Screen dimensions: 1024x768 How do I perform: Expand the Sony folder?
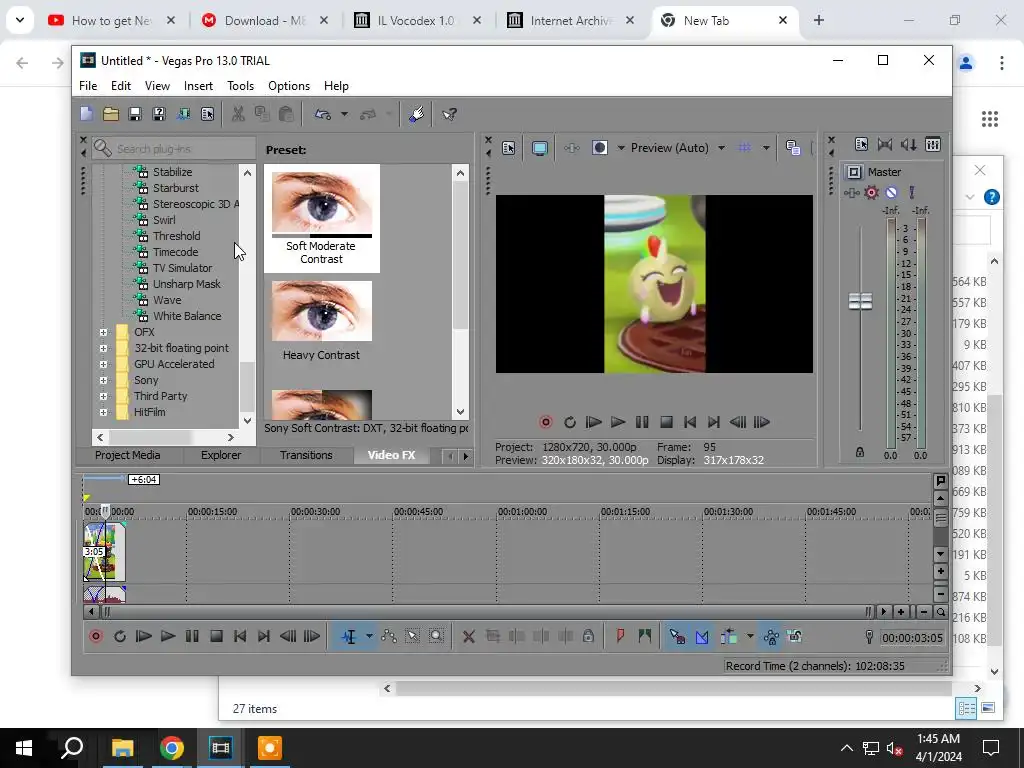(103, 380)
